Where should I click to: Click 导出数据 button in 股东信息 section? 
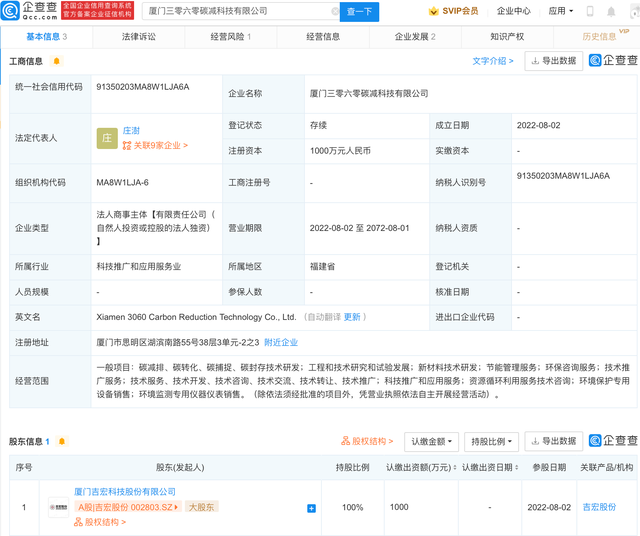pyautogui.click(x=553, y=441)
